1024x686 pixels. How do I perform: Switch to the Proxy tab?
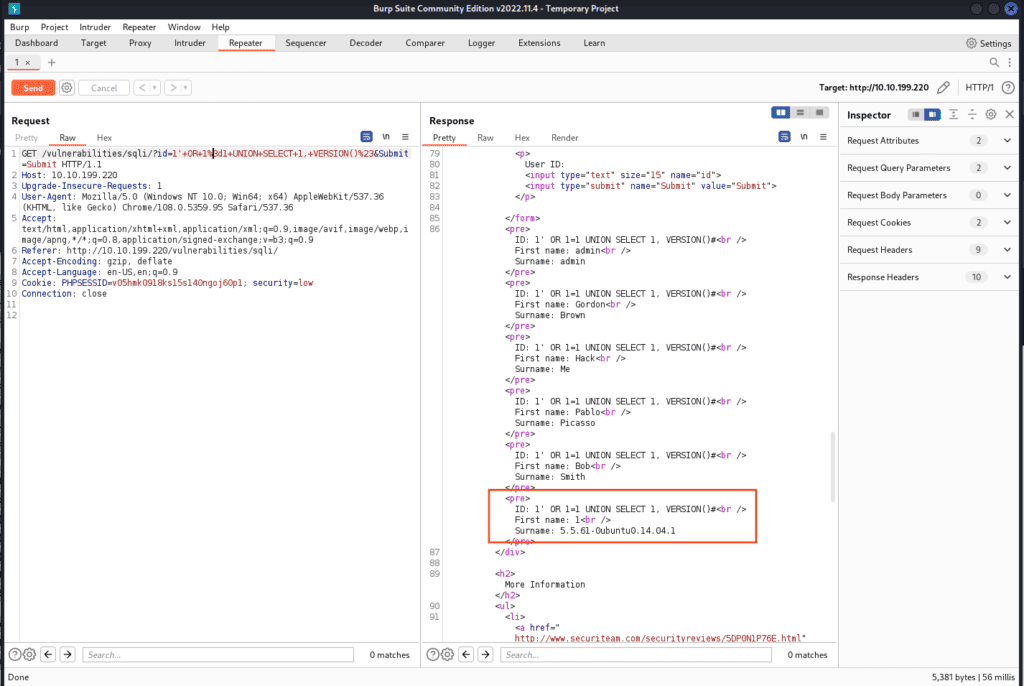point(140,43)
